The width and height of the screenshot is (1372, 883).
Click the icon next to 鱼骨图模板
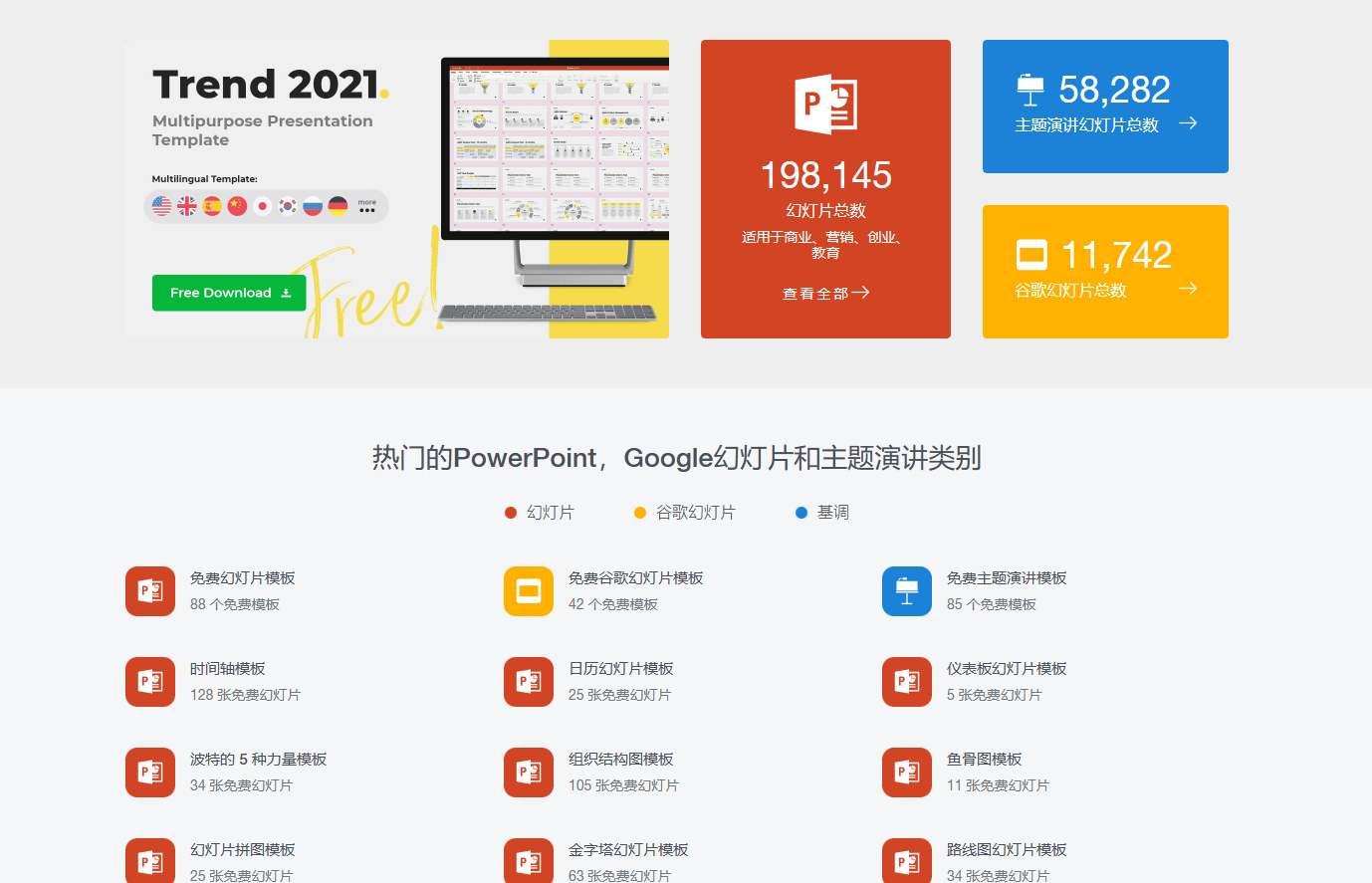click(x=907, y=773)
